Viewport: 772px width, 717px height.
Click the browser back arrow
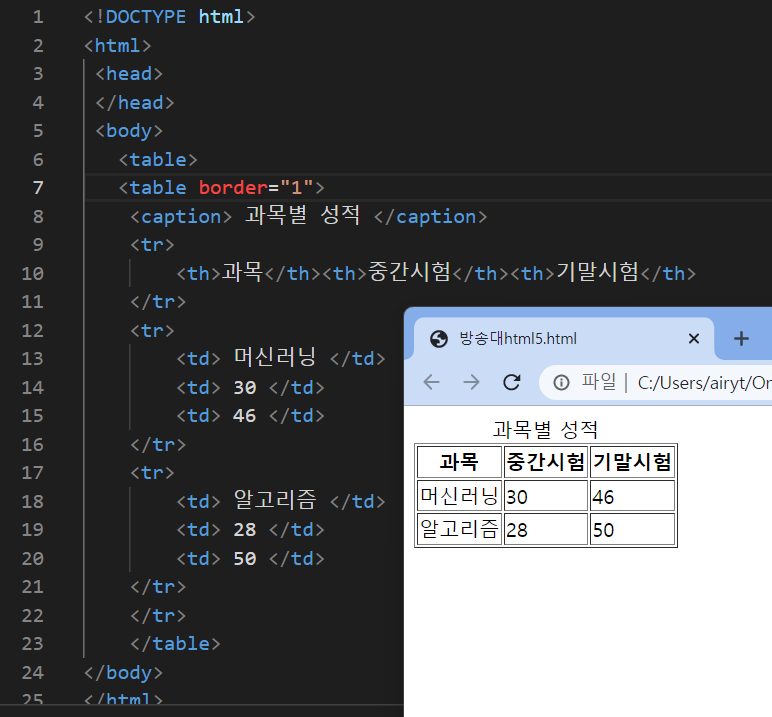click(x=431, y=382)
